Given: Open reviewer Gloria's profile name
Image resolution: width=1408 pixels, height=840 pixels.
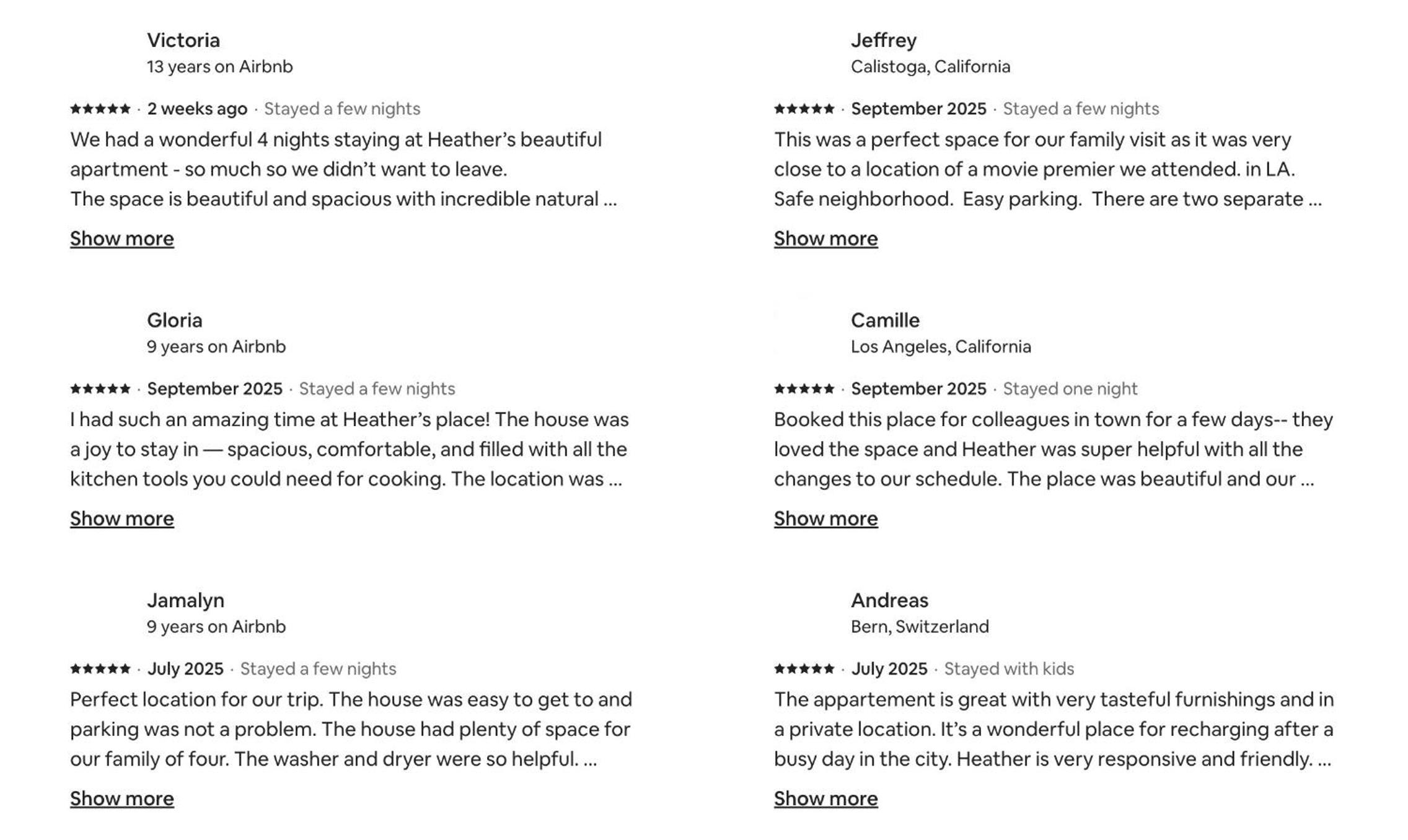Looking at the screenshot, I should coord(175,320).
